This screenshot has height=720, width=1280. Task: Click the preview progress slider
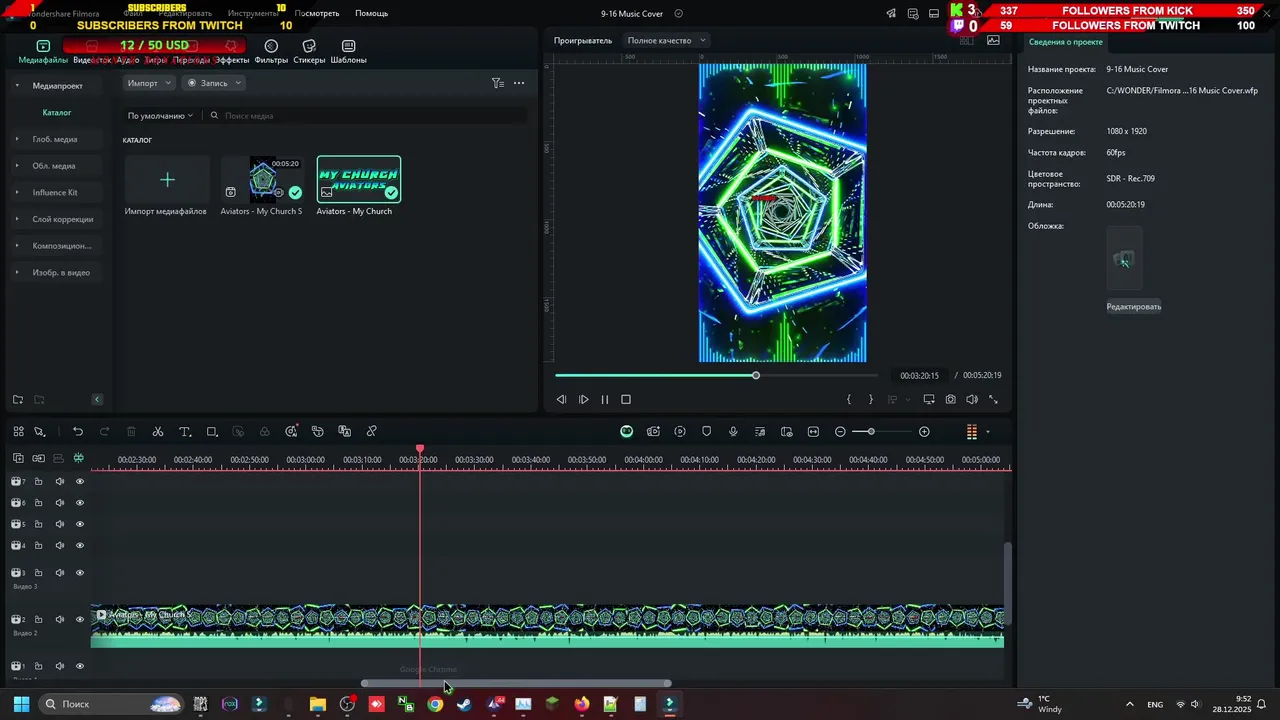point(717,375)
